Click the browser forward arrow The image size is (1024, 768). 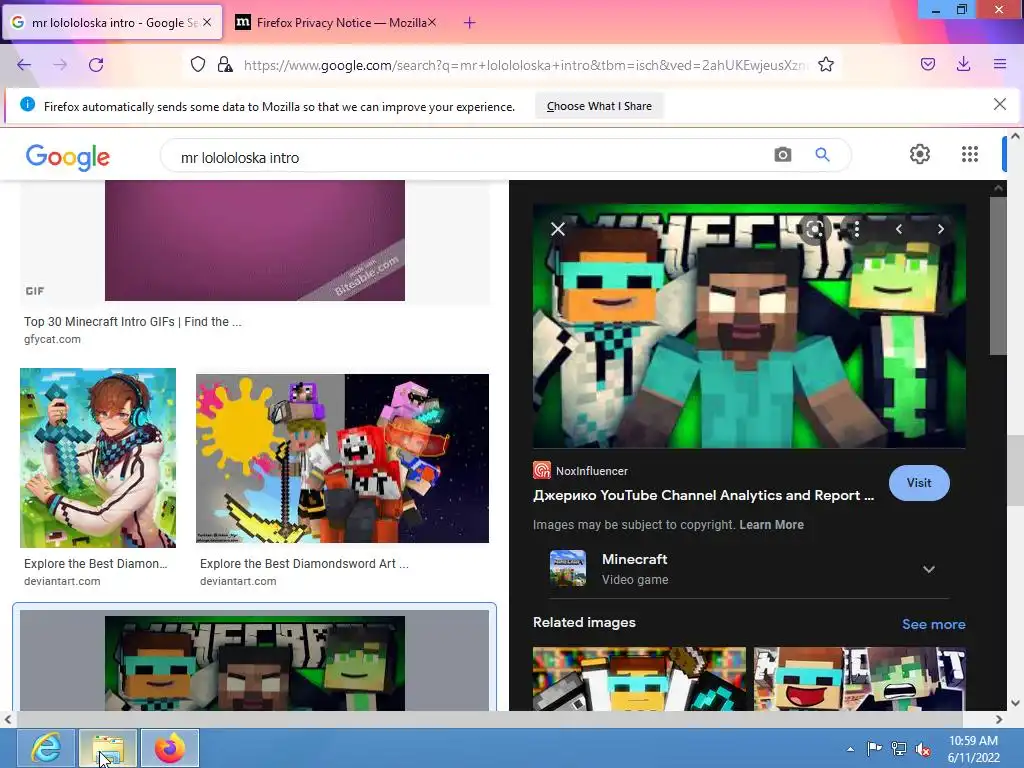(x=60, y=65)
